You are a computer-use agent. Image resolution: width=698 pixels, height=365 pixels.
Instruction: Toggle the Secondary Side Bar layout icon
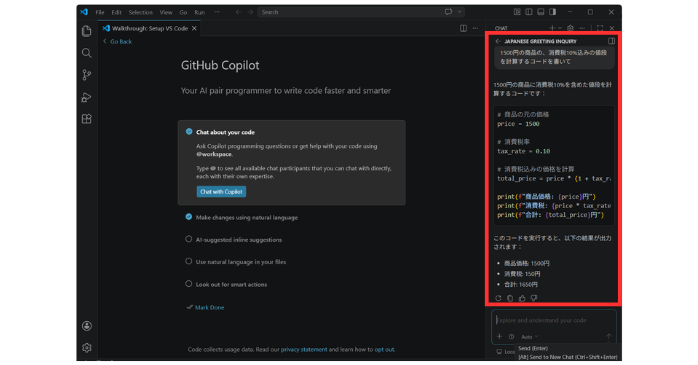(552, 12)
